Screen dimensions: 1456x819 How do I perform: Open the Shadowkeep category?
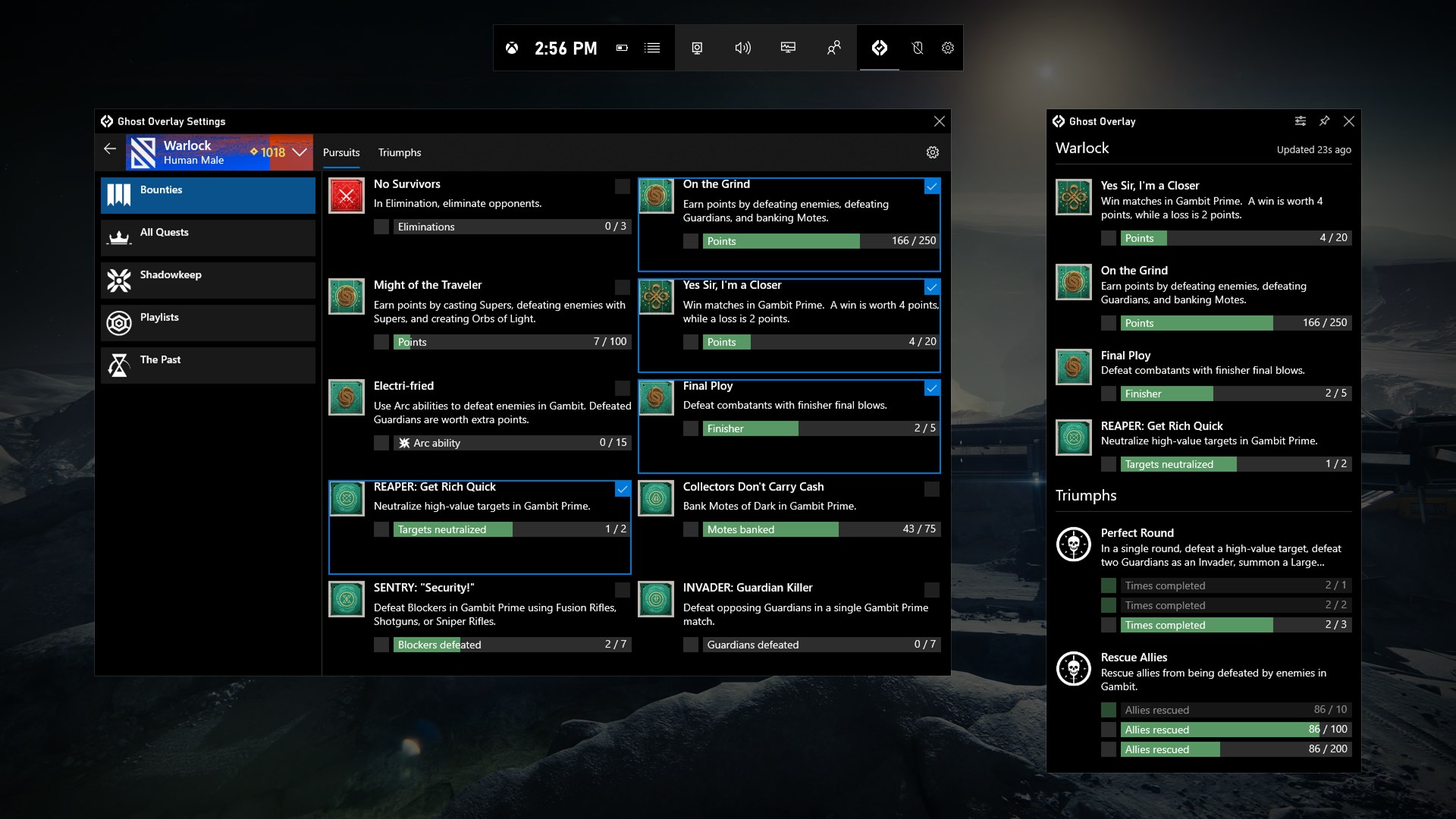(208, 281)
